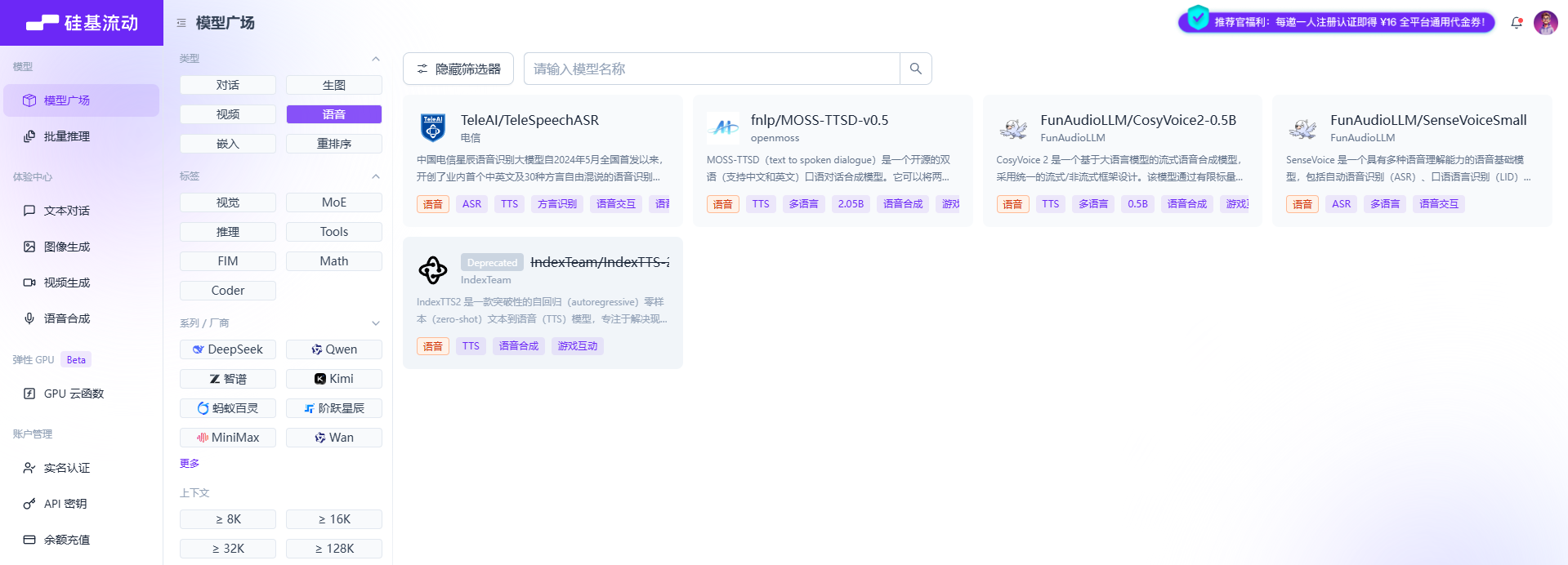Filter by 智谱 vendor
The image size is (1568, 565).
pos(228,379)
